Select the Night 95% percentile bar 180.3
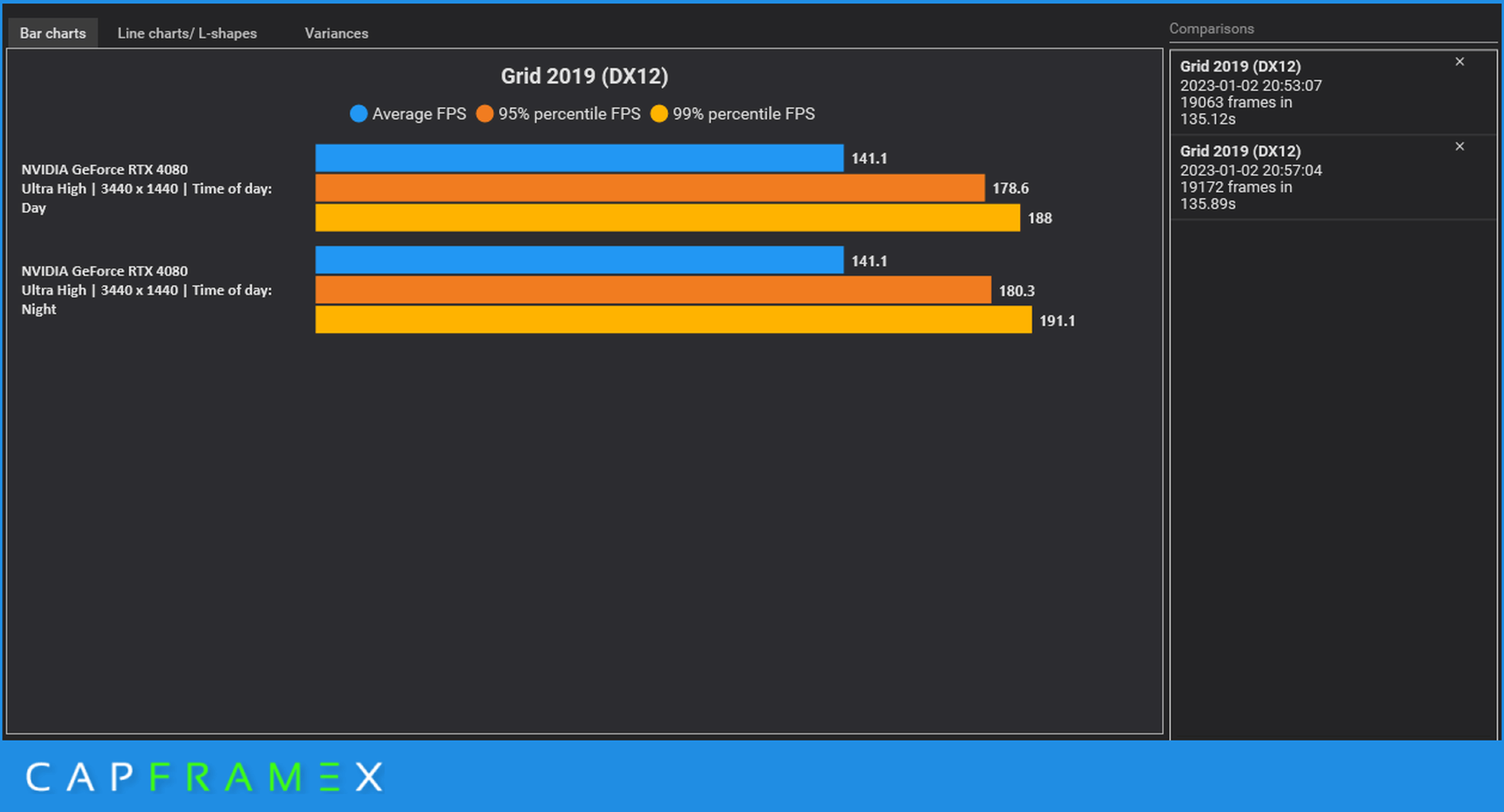1504x812 pixels. [653, 290]
